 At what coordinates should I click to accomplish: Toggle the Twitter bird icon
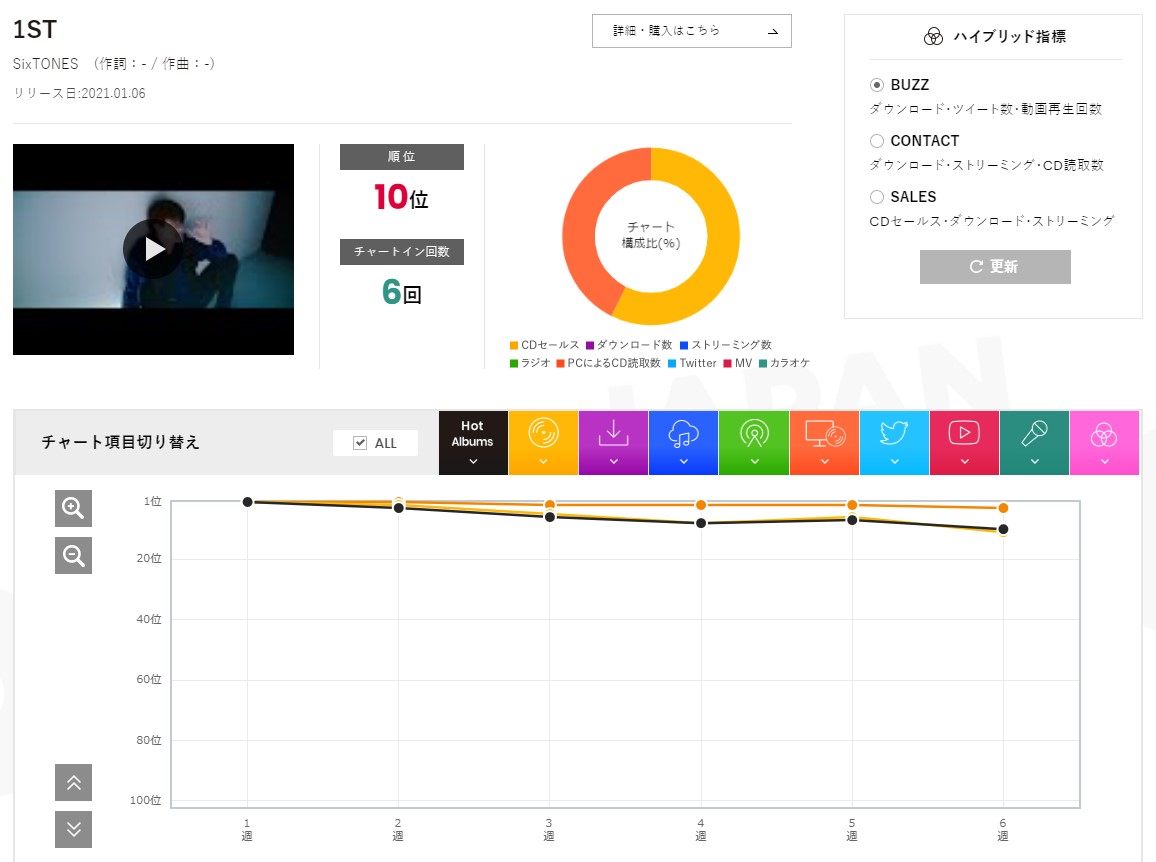click(894, 433)
